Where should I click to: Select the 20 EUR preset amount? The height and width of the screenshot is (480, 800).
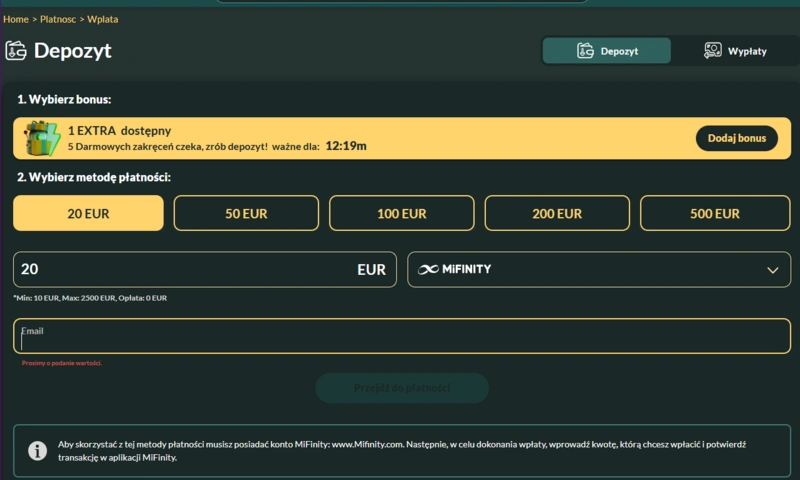coord(88,213)
